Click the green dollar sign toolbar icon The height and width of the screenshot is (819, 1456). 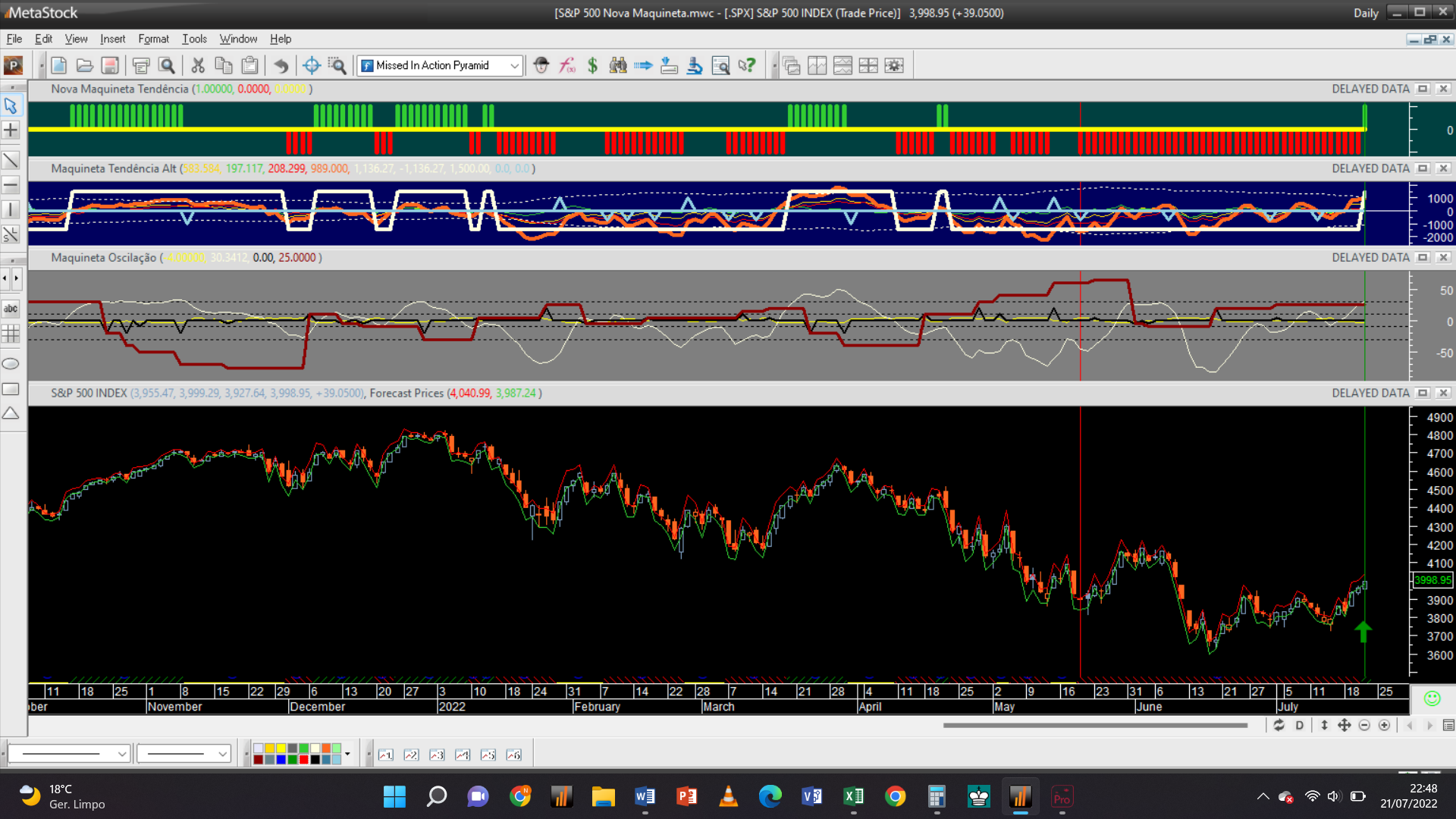[592, 65]
